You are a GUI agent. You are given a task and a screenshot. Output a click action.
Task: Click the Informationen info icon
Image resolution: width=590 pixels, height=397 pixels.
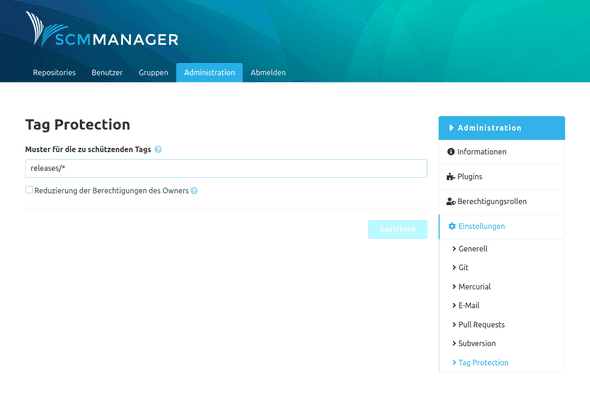[x=451, y=152]
